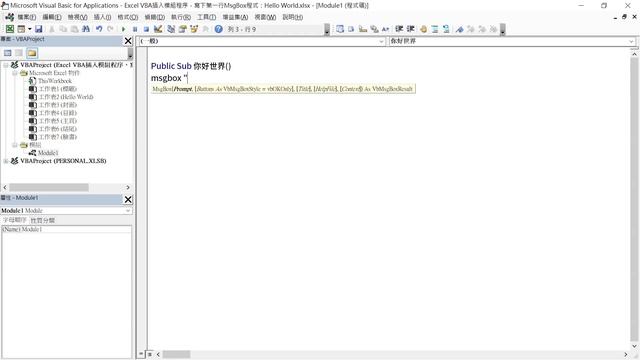Screen dimensions: 640x360
Task: Click the (Name) Module1 property field
Action: tap(67, 229)
